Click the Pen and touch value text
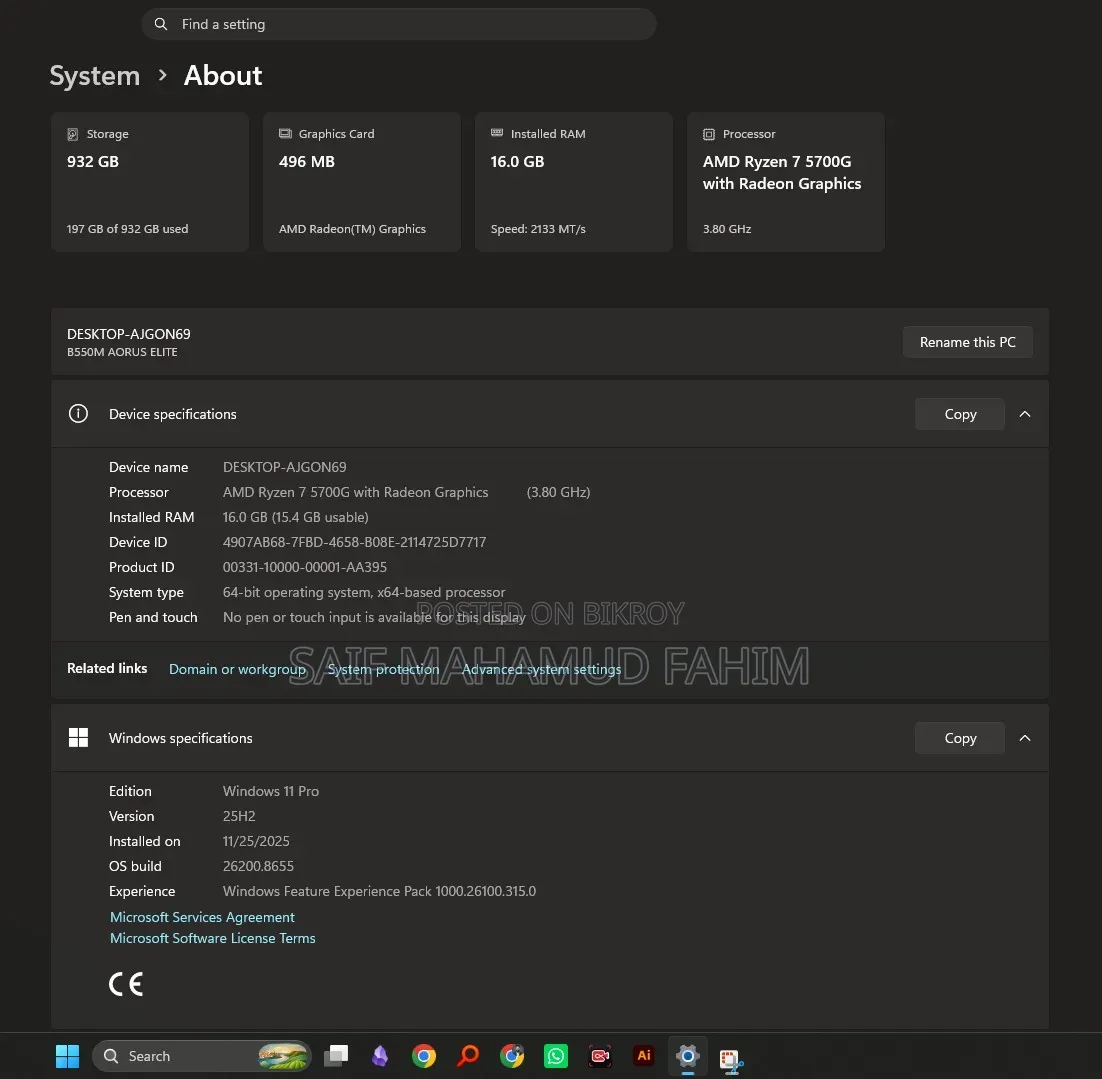 coord(374,617)
